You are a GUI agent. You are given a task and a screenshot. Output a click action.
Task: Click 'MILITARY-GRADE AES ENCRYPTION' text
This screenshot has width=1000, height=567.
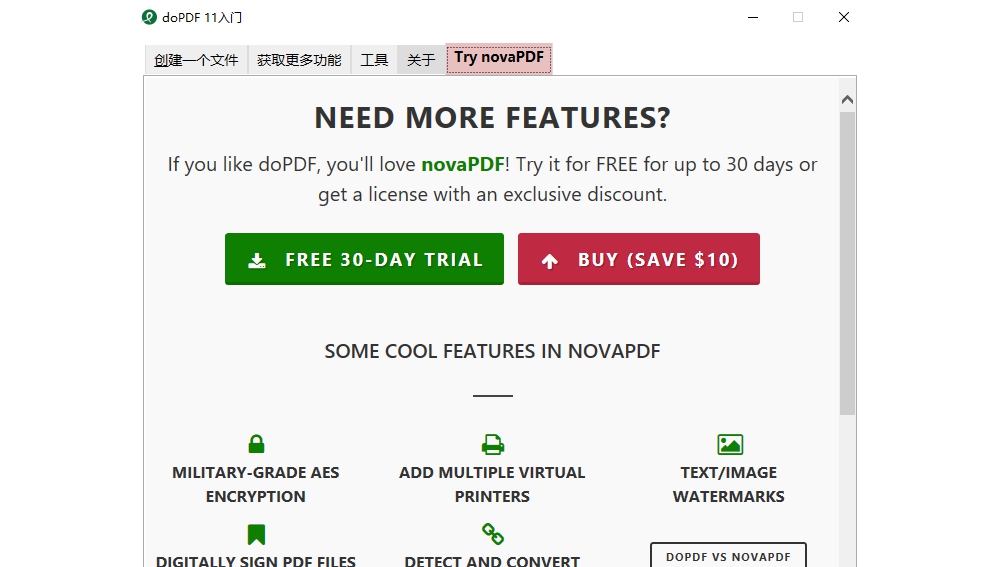pos(256,484)
